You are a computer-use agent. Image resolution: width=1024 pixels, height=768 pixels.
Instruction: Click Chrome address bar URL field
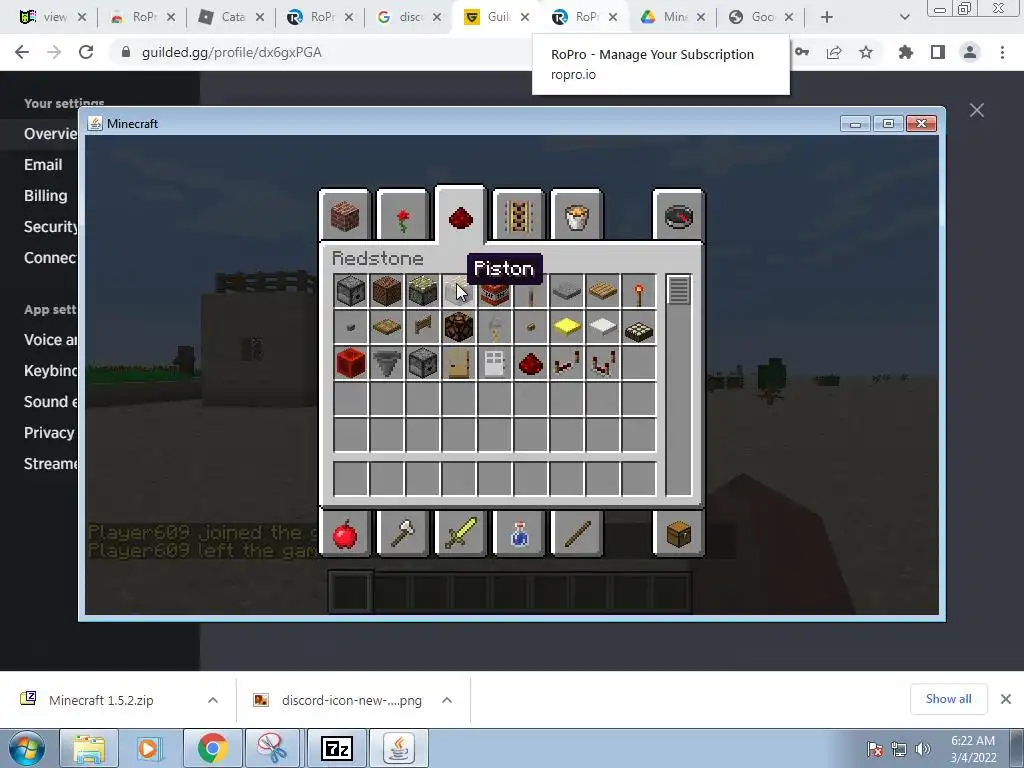click(x=327, y=52)
